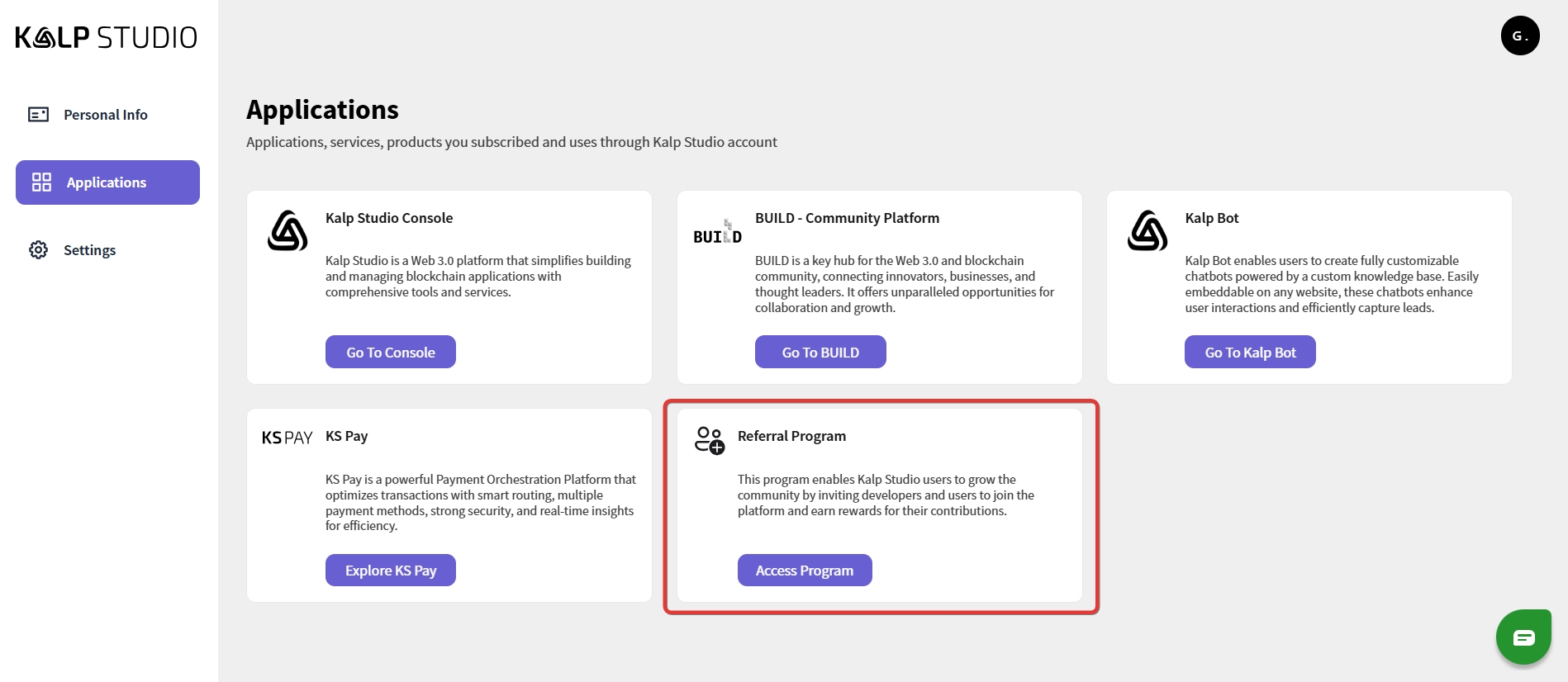
Task: Click the Explore KS Pay button
Action: [x=390, y=571]
